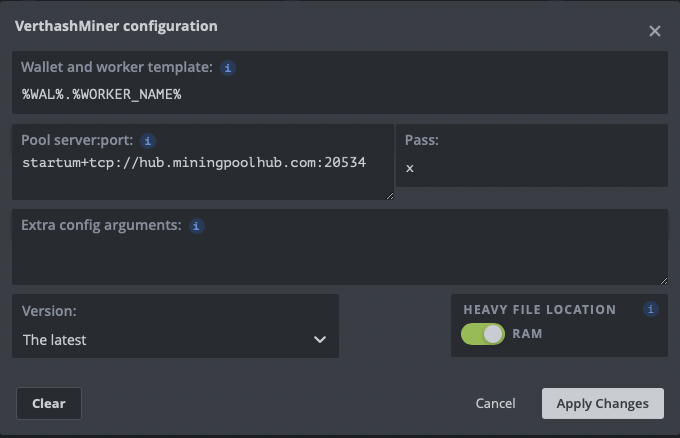Apply Changes to miner configuration
Viewport: 680px width, 438px height.
(602, 403)
